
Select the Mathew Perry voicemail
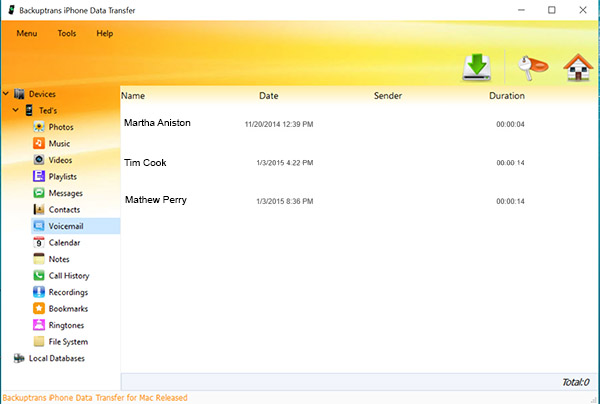[x=156, y=200]
